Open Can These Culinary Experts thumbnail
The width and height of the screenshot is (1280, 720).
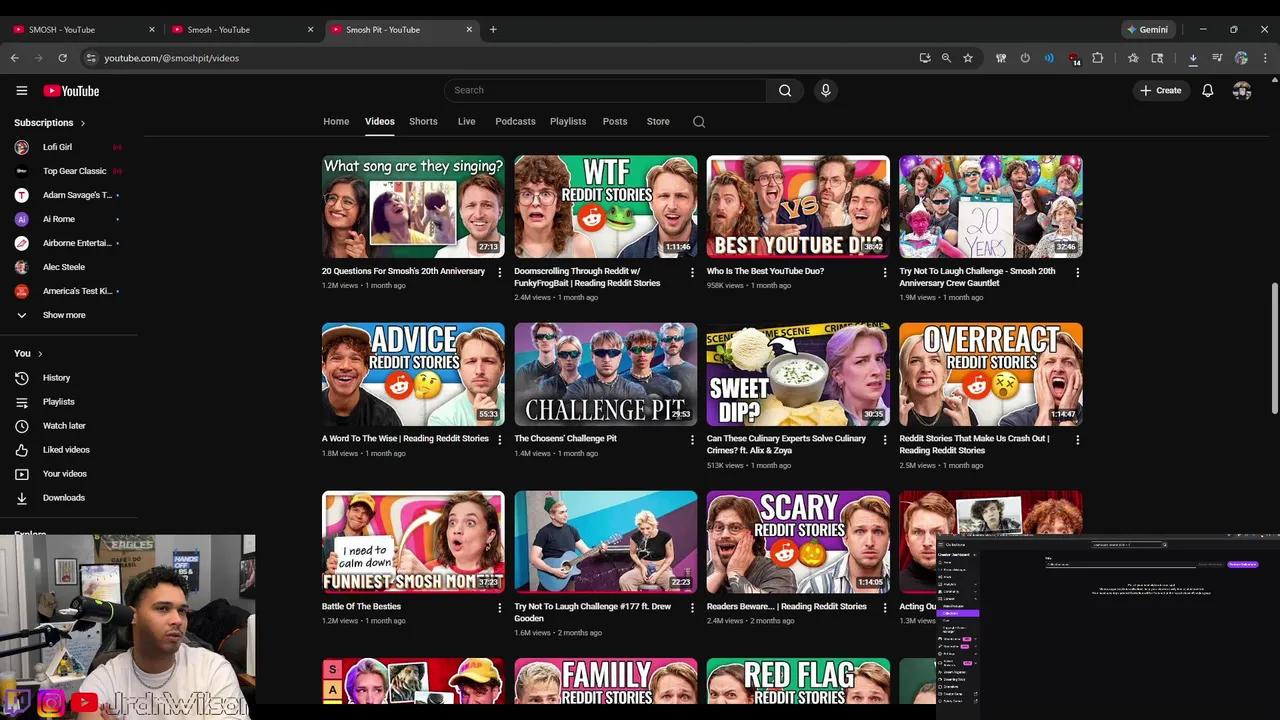pyautogui.click(x=798, y=374)
